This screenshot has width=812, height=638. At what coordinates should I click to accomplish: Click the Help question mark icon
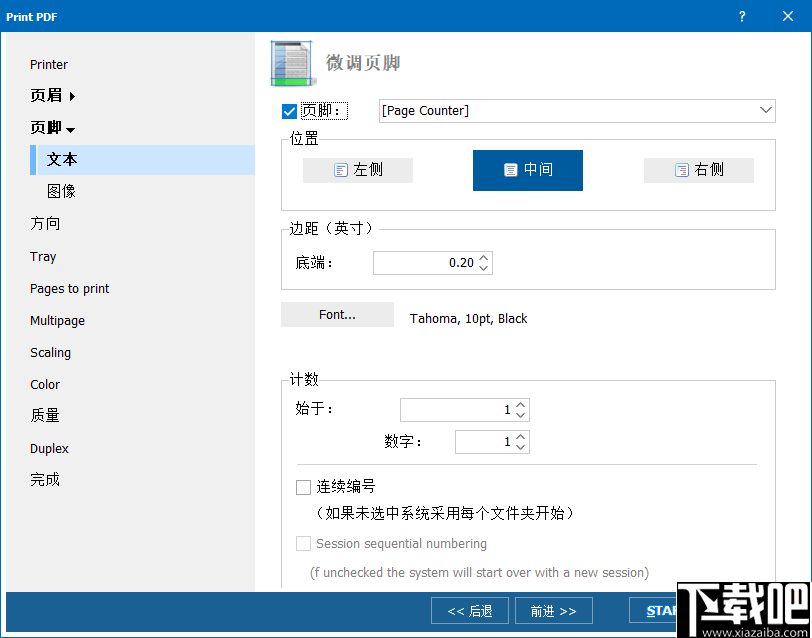pyautogui.click(x=741, y=16)
